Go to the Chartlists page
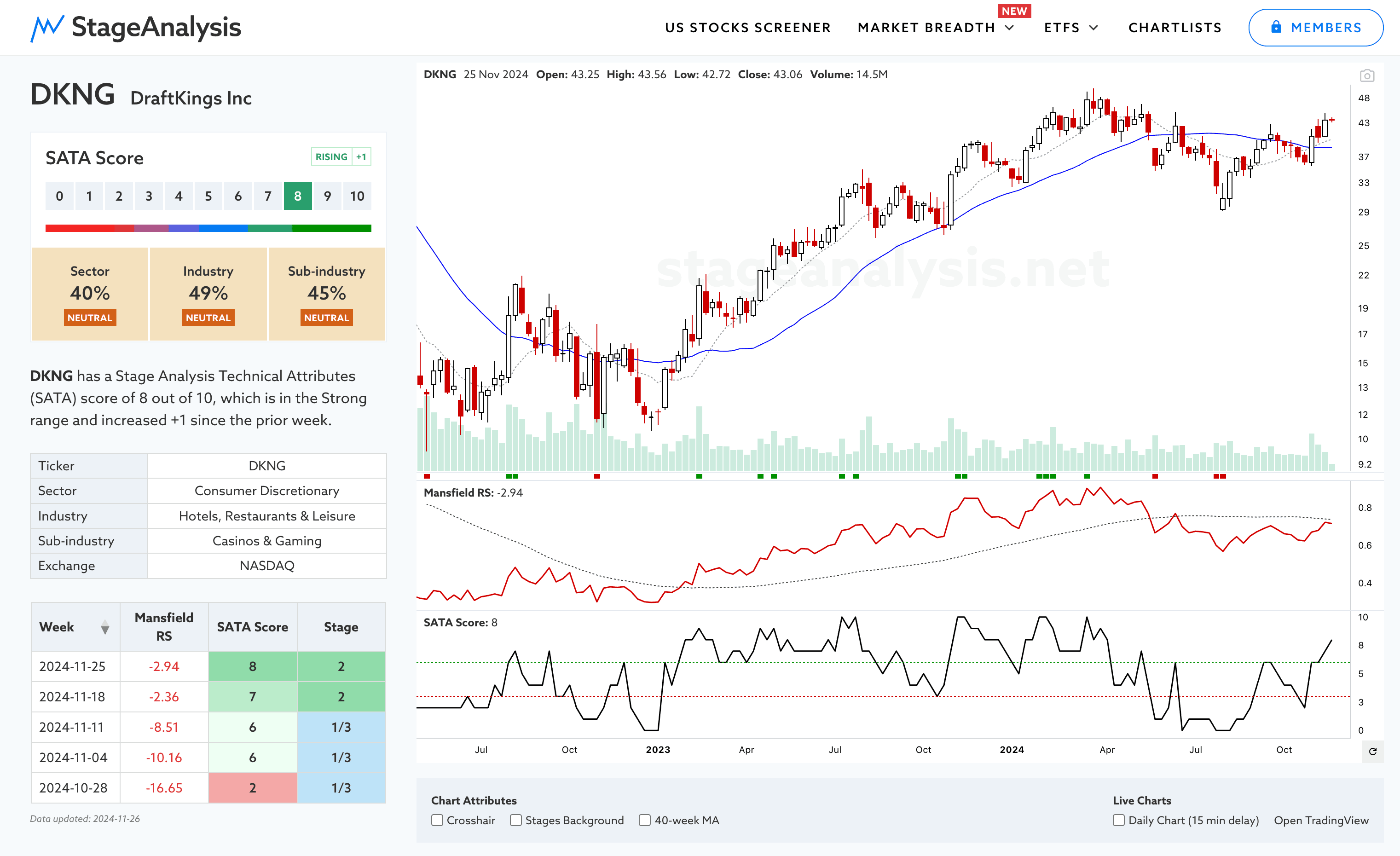This screenshot has width=1400, height=856. pos(1175,28)
